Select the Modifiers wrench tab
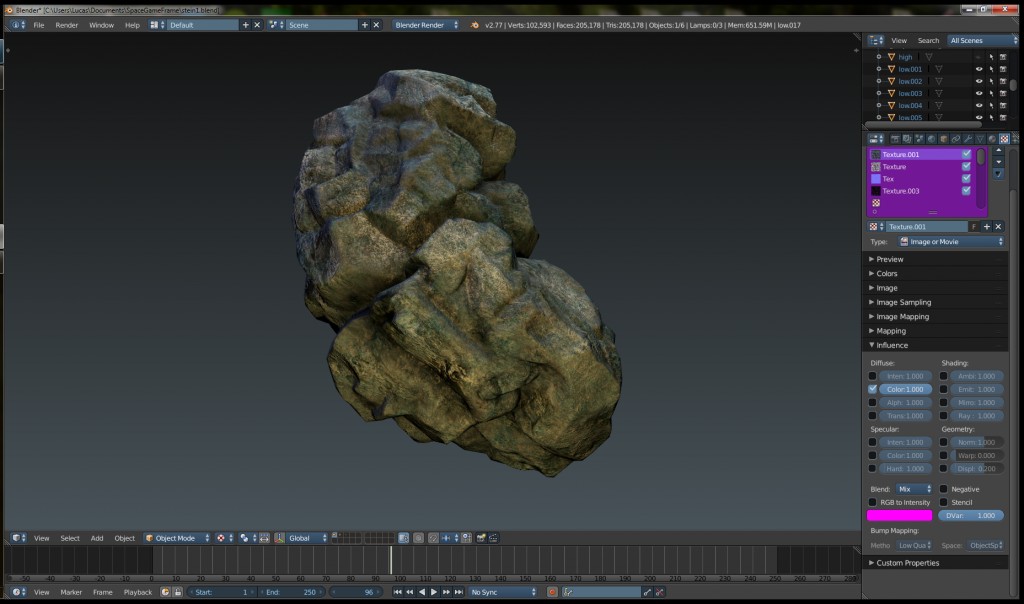This screenshot has height=604, width=1024. click(x=969, y=139)
